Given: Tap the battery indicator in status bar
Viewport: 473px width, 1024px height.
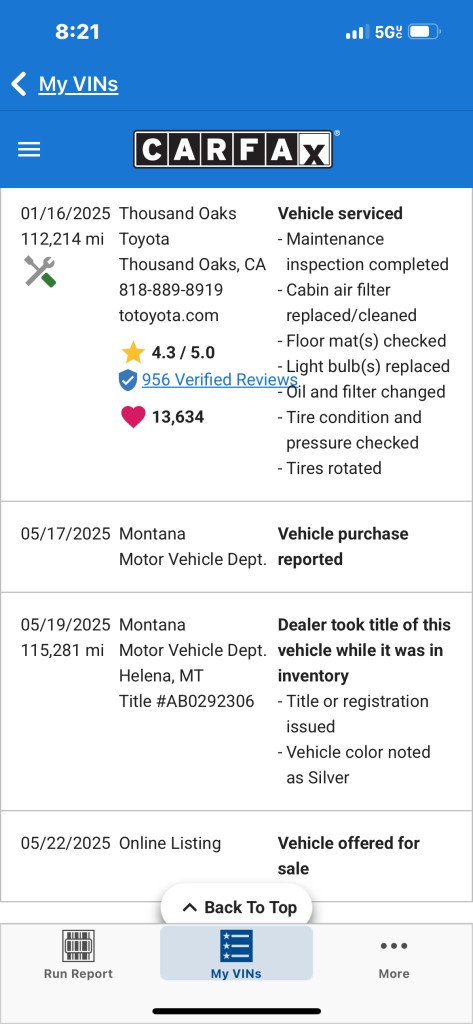Looking at the screenshot, I should coord(425,31).
